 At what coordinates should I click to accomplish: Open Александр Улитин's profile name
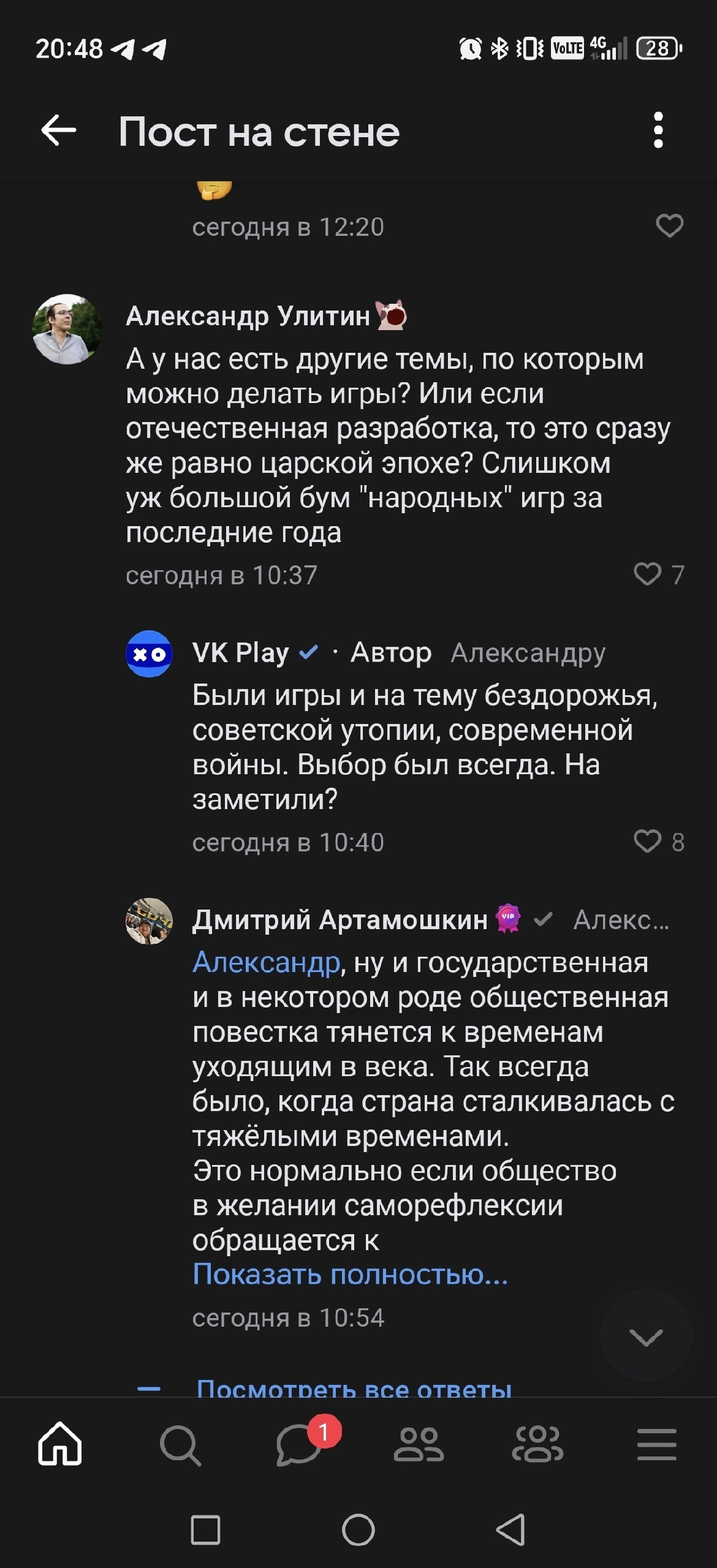(248, 316)
